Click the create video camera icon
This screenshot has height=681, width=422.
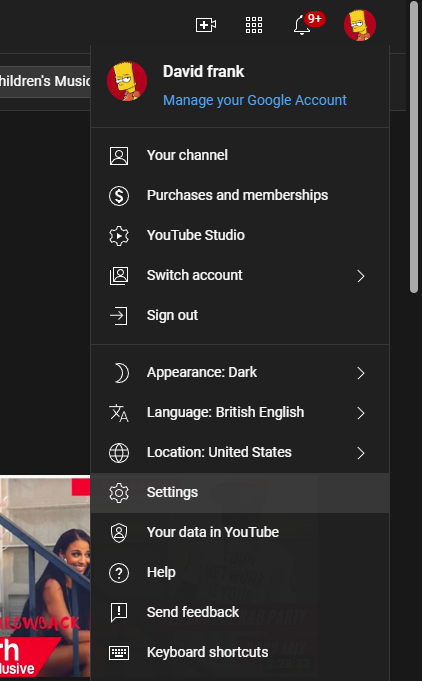206,25
